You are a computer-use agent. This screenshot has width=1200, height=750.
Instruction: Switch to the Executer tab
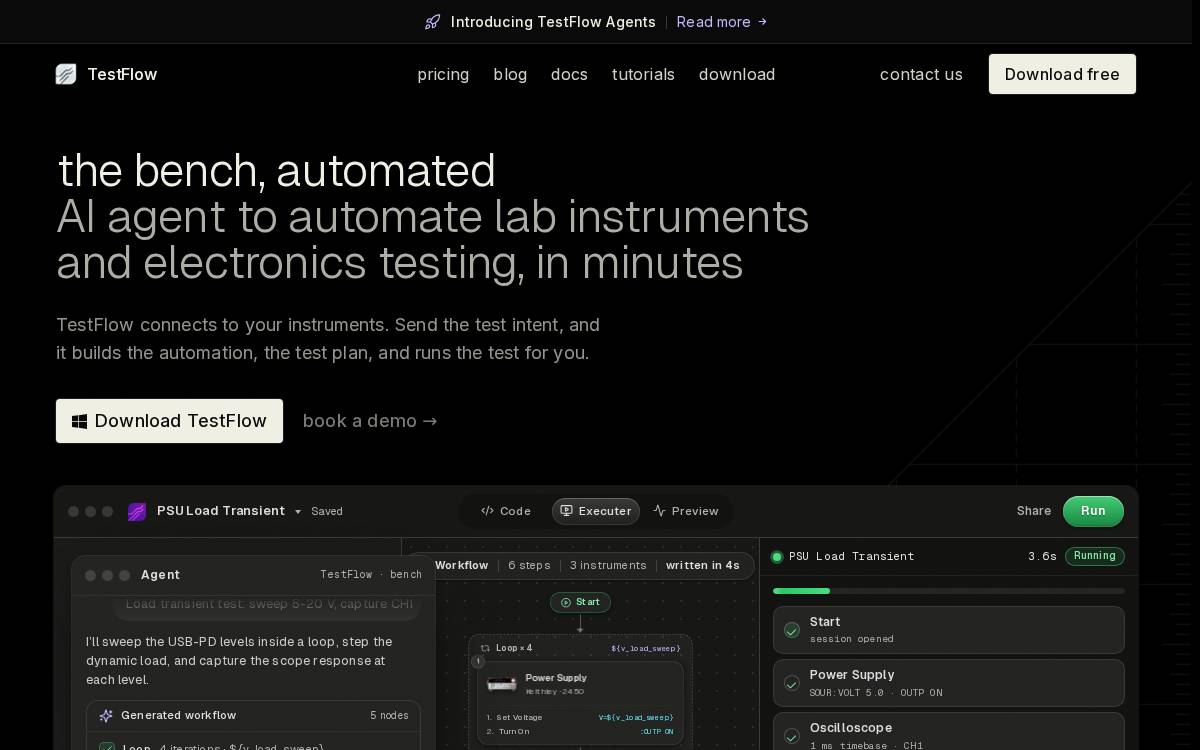point(596,511)
